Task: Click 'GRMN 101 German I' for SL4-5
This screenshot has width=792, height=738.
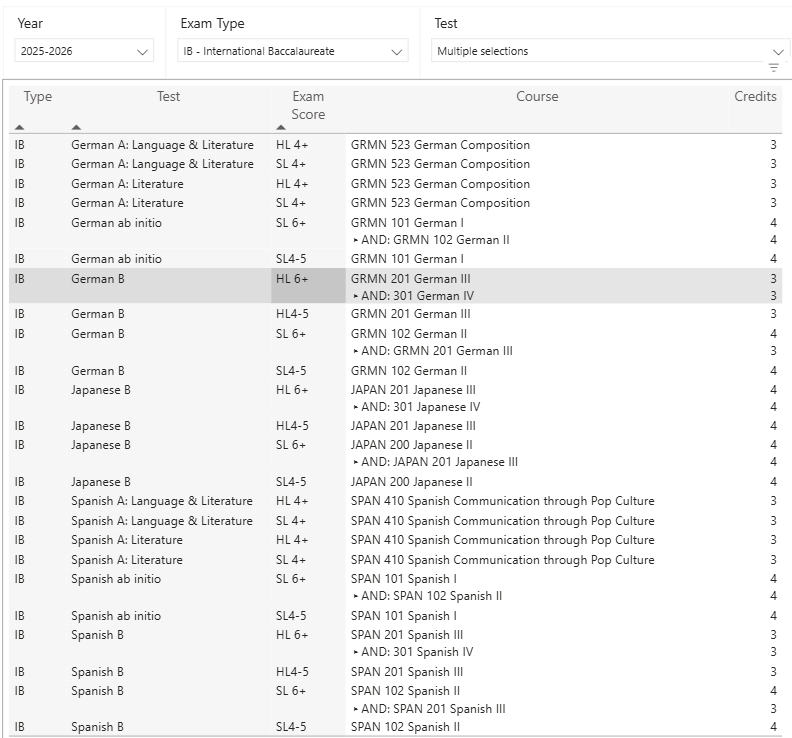Action: (407, 259)
